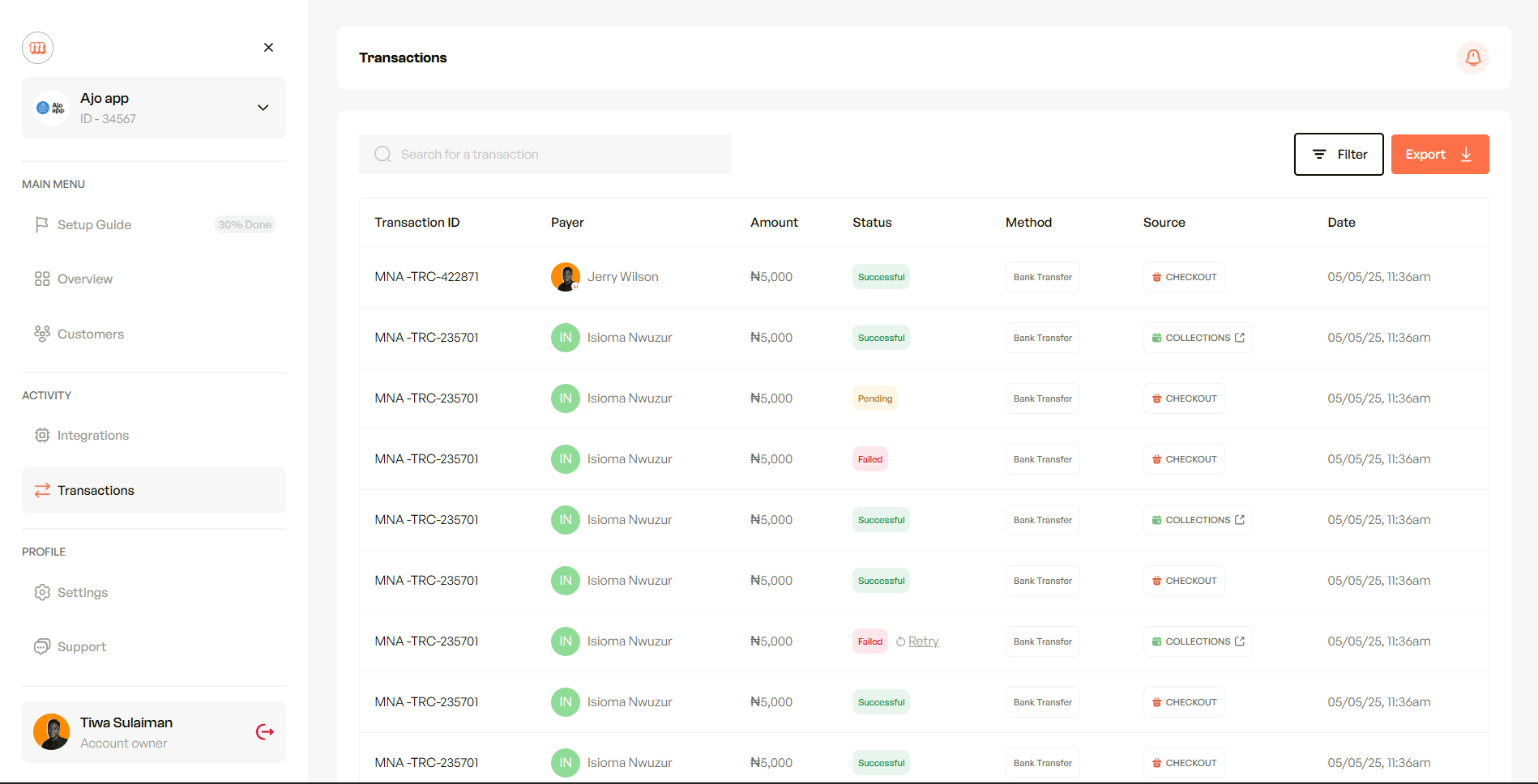This screenshot has height=784, width=1538.
Task: Open Setup Guide in main menu
Action: click(94, 225)
